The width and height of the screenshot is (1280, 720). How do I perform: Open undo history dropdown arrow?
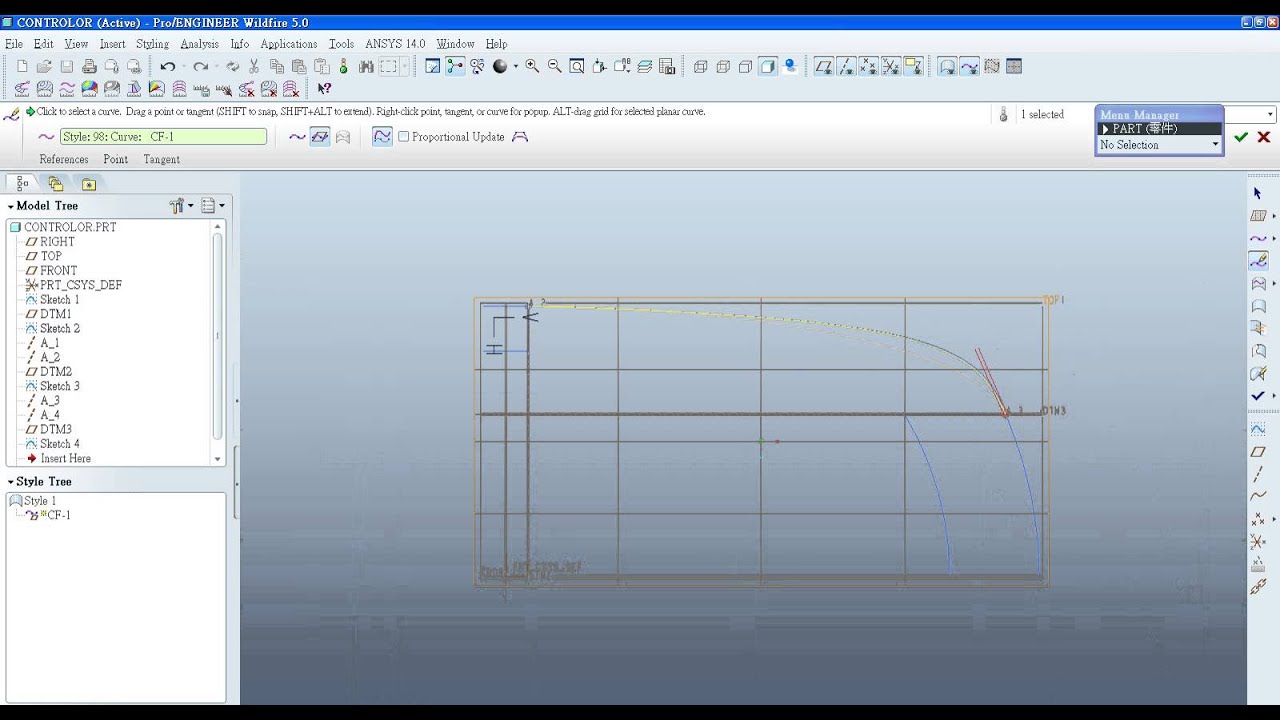(182, 67)
